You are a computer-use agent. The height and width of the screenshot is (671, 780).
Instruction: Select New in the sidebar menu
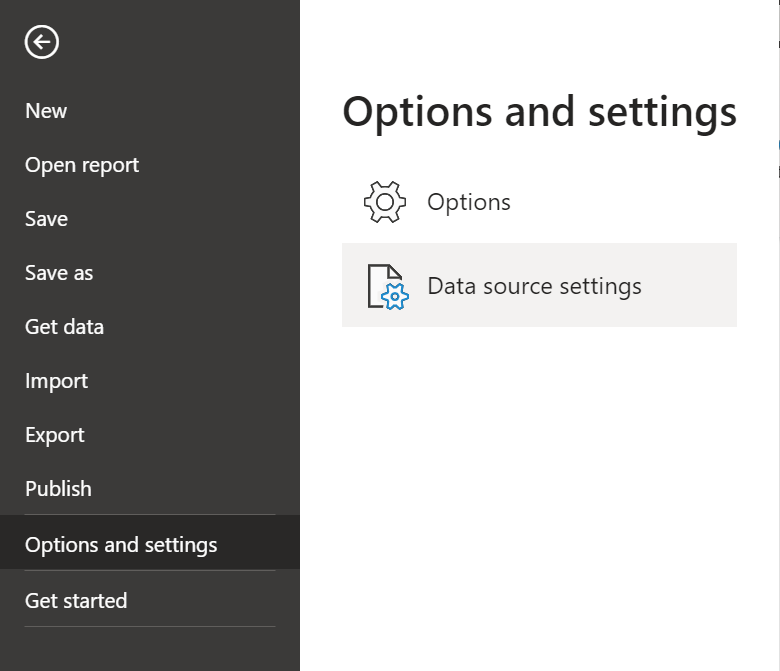click(46, 111)
